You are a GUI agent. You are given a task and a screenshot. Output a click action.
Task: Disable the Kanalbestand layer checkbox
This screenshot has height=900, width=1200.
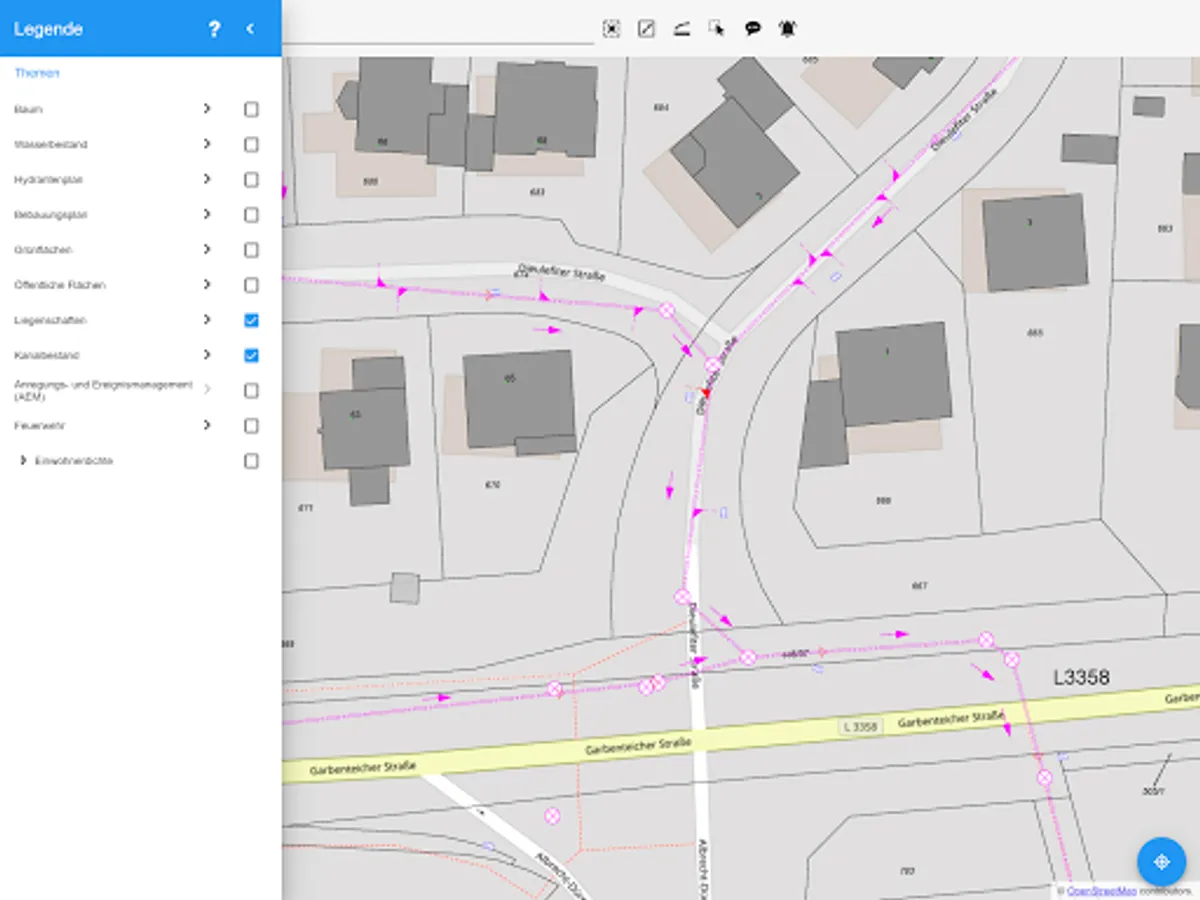coord(251,355)
